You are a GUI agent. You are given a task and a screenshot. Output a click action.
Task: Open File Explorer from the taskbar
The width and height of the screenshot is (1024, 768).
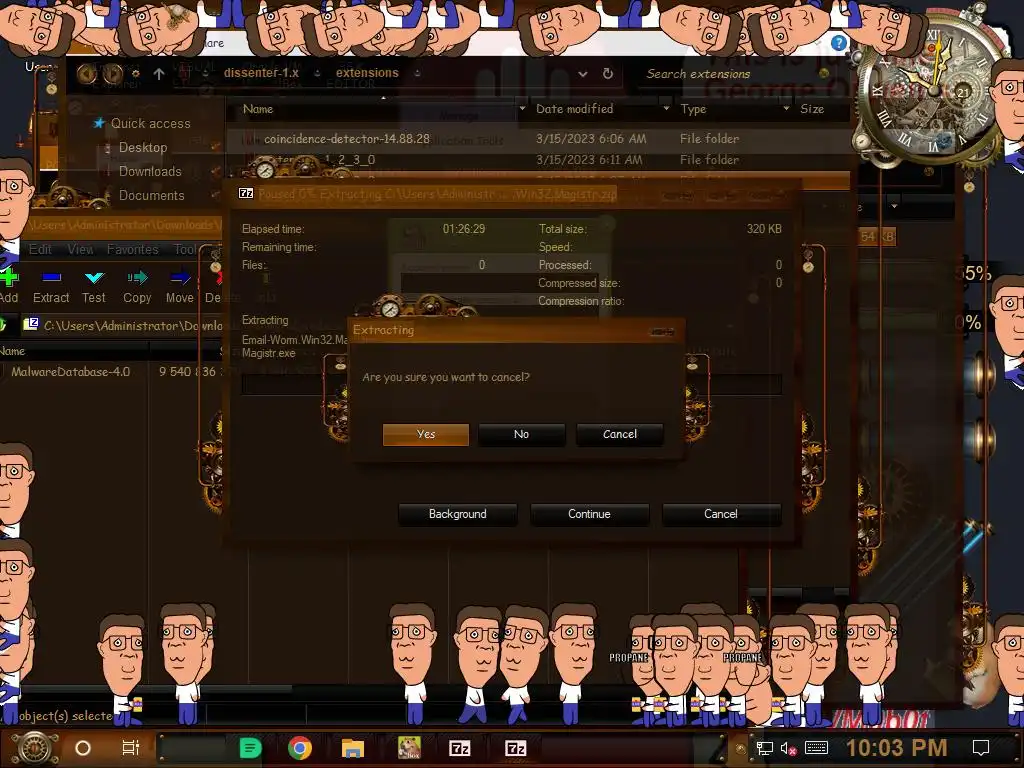click(x=352, y=748)
